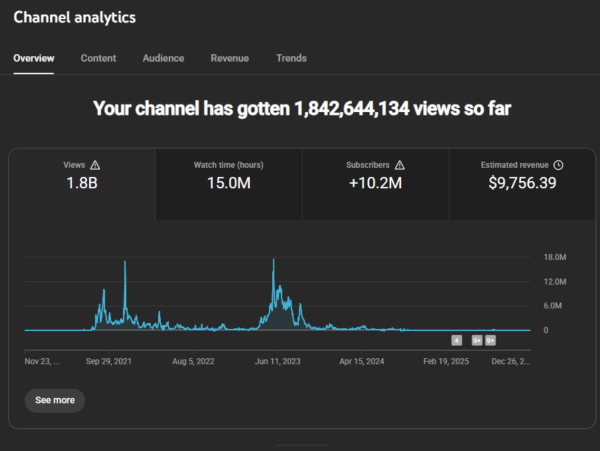600x451 pixels.
Task: Select the Revenue tab
Action: [230, 59]
